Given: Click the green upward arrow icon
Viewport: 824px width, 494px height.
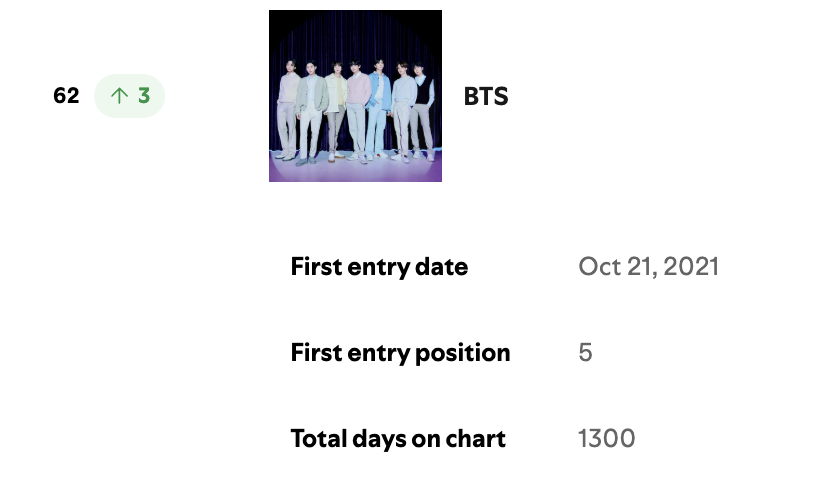Looking at the screenshot, I should coord(119,96).
